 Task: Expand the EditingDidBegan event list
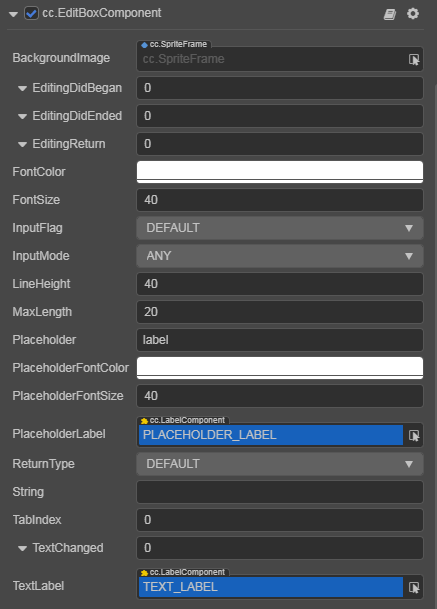22,89
